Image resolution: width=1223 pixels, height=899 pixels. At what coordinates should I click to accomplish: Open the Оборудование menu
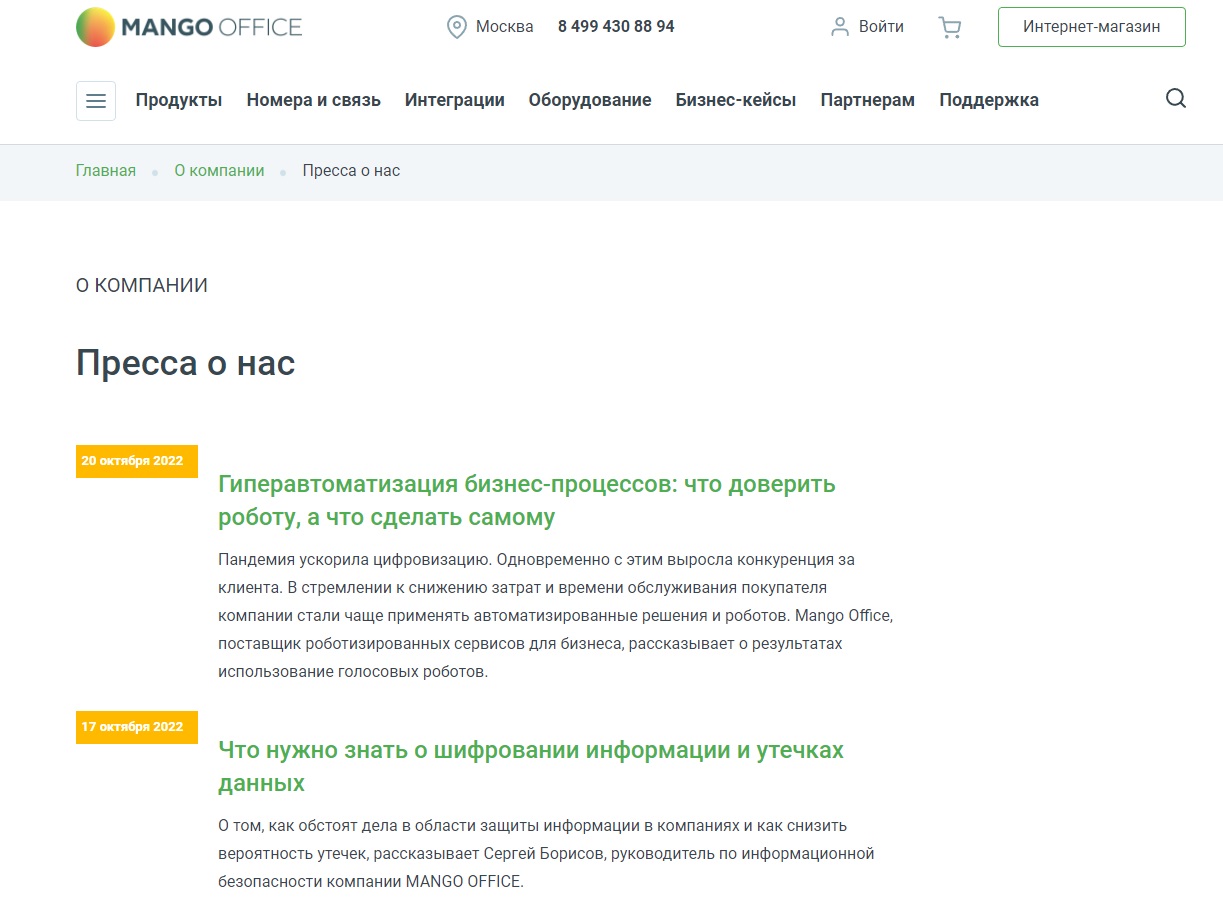(x=590, y=100)
